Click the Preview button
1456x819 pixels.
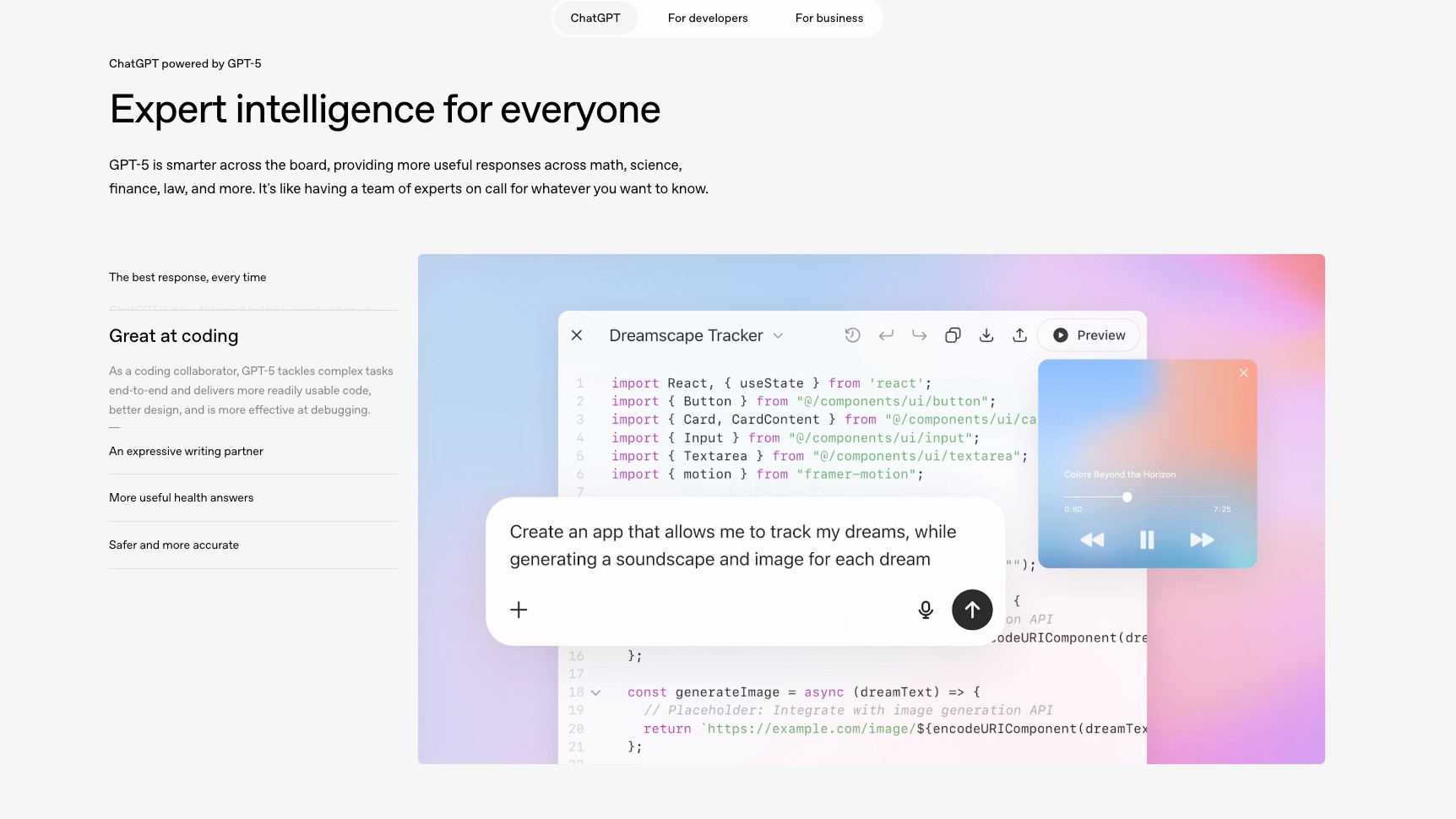[x=1089, y=335]
